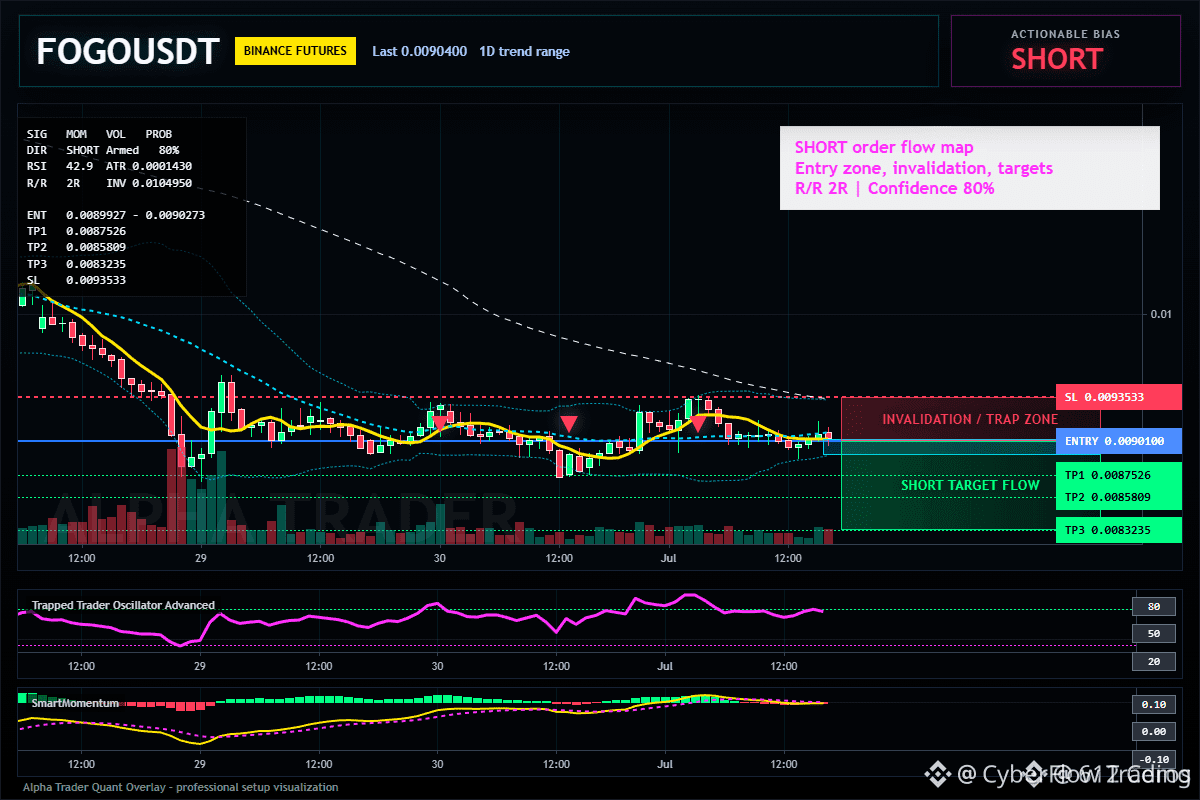The width and height of the screenshot is (1200, 800).
Task: Click the SmartMomentum 0.00 scale label
Action: [1152, 732]
